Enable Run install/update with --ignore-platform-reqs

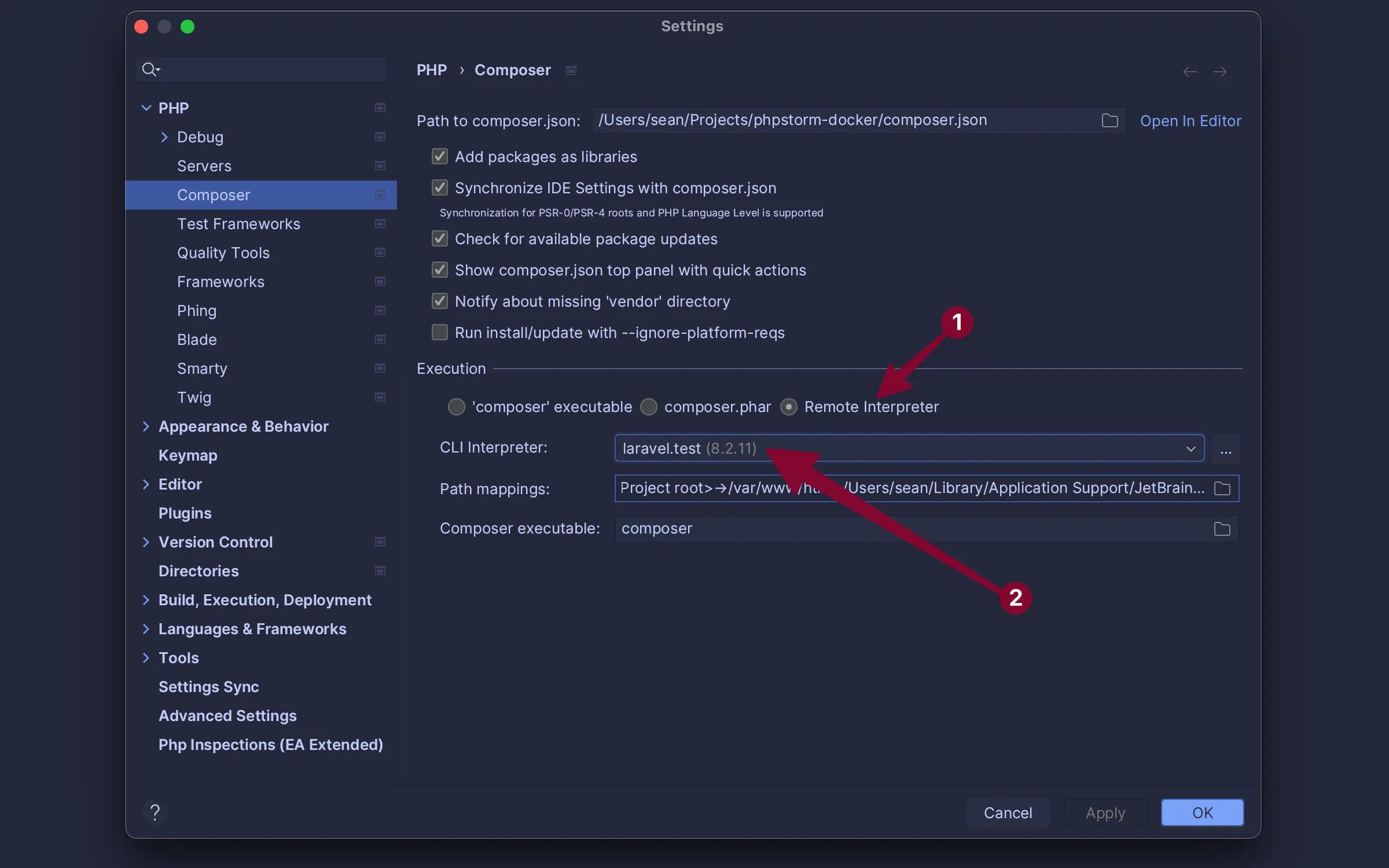440,332
